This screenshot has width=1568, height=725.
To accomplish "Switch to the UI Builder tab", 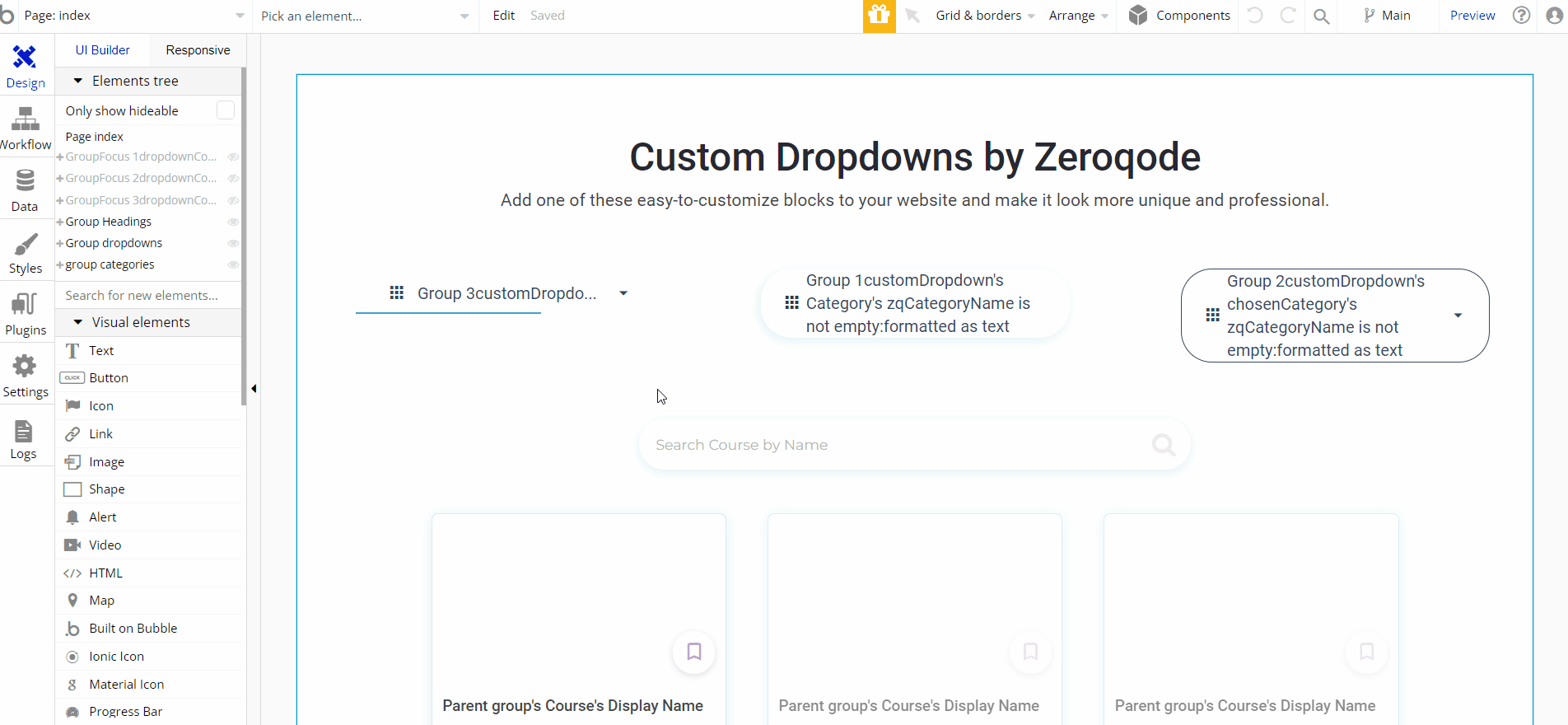I will coord(102,50).
